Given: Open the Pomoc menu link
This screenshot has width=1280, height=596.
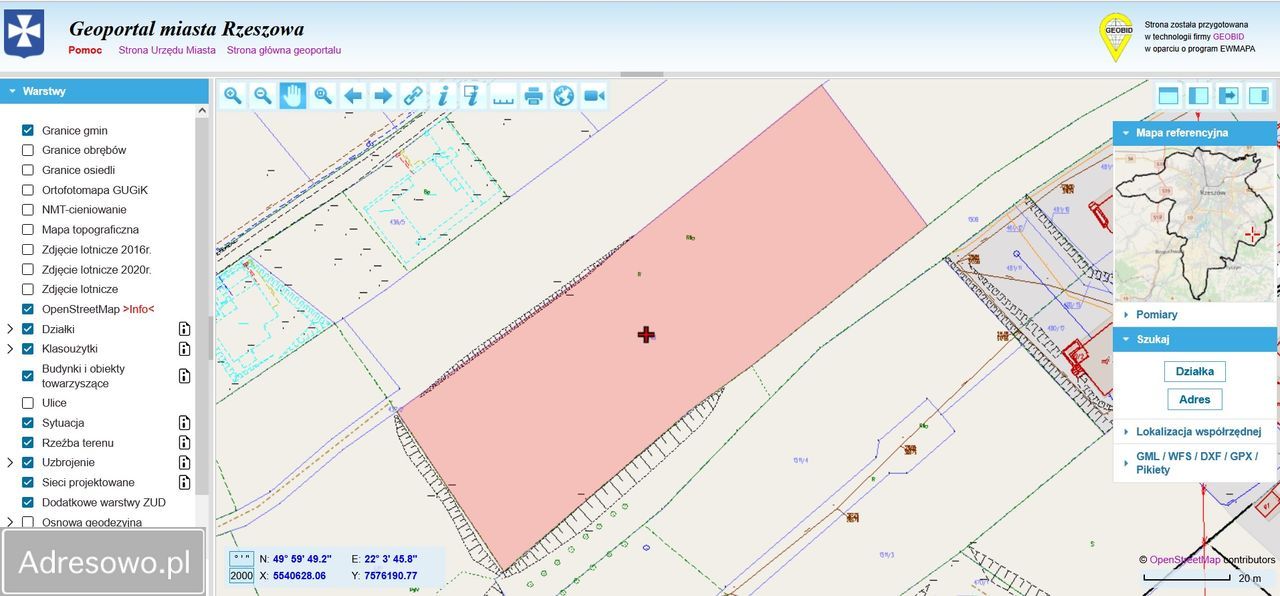Looking at the screenshot, I should [x=85, y=50].
